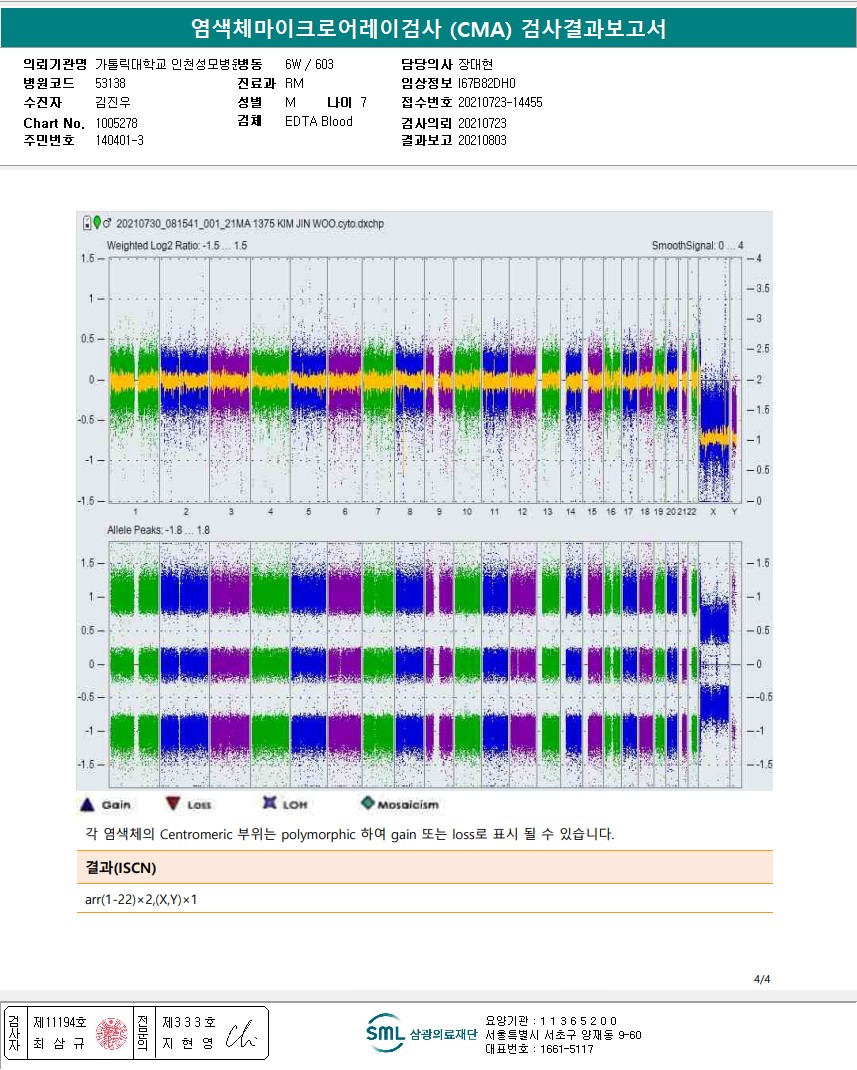Select test request date 20210723

482,124
